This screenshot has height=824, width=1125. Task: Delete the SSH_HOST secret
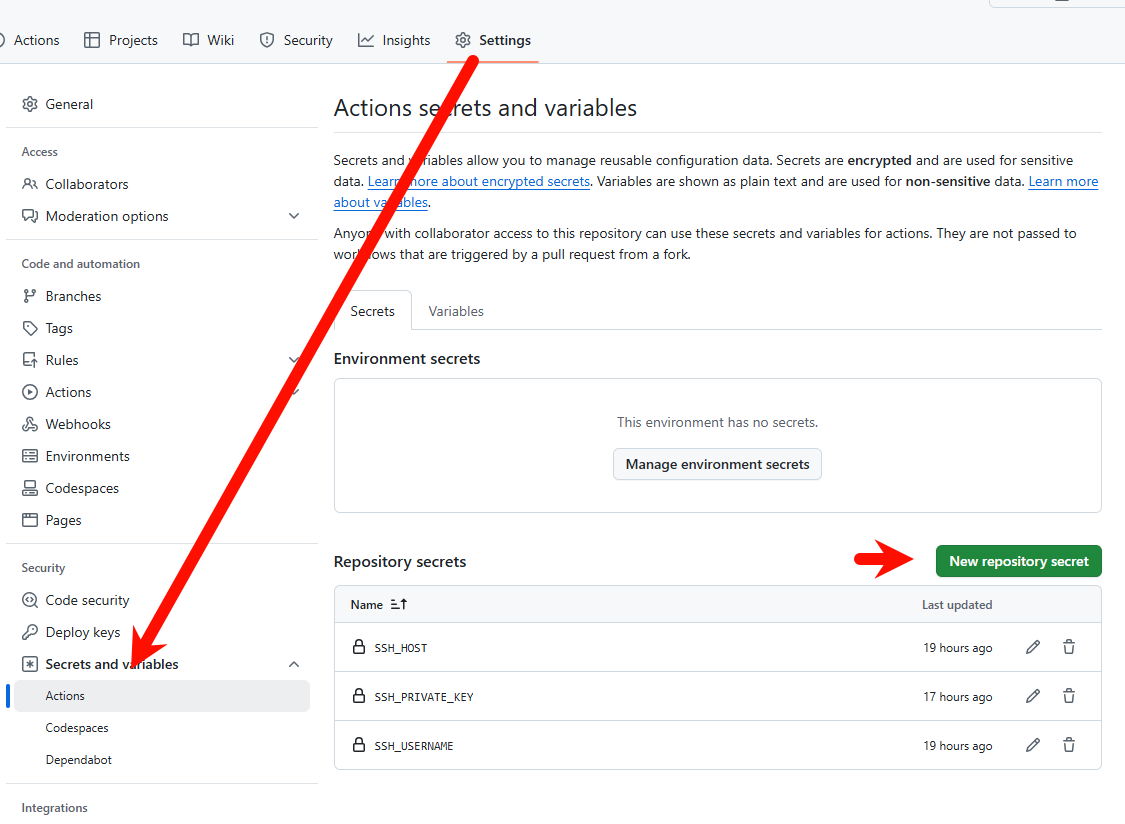point(1068,647)
